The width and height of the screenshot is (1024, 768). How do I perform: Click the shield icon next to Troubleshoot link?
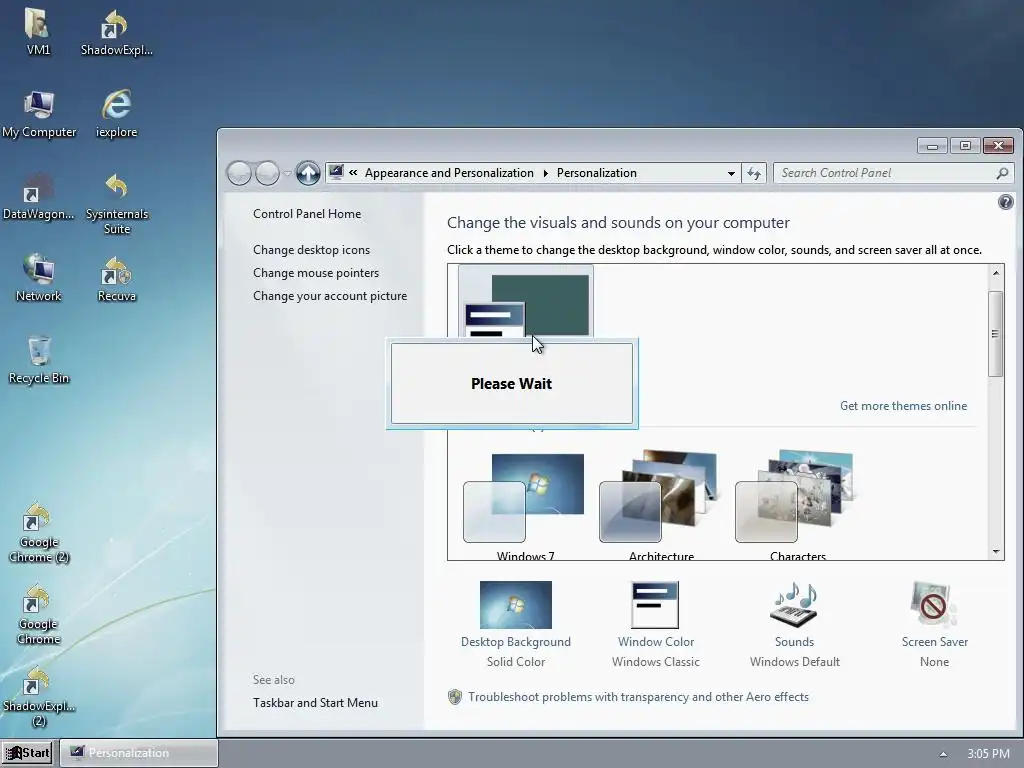(455, 697)
